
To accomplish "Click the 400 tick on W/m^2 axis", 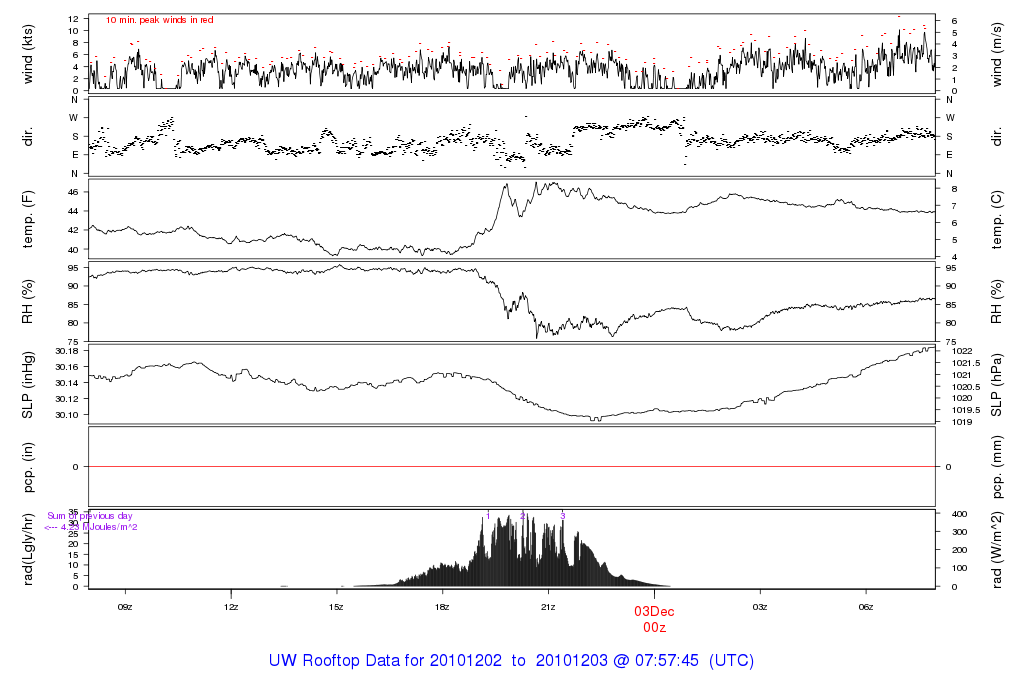I will click(959, 515).
